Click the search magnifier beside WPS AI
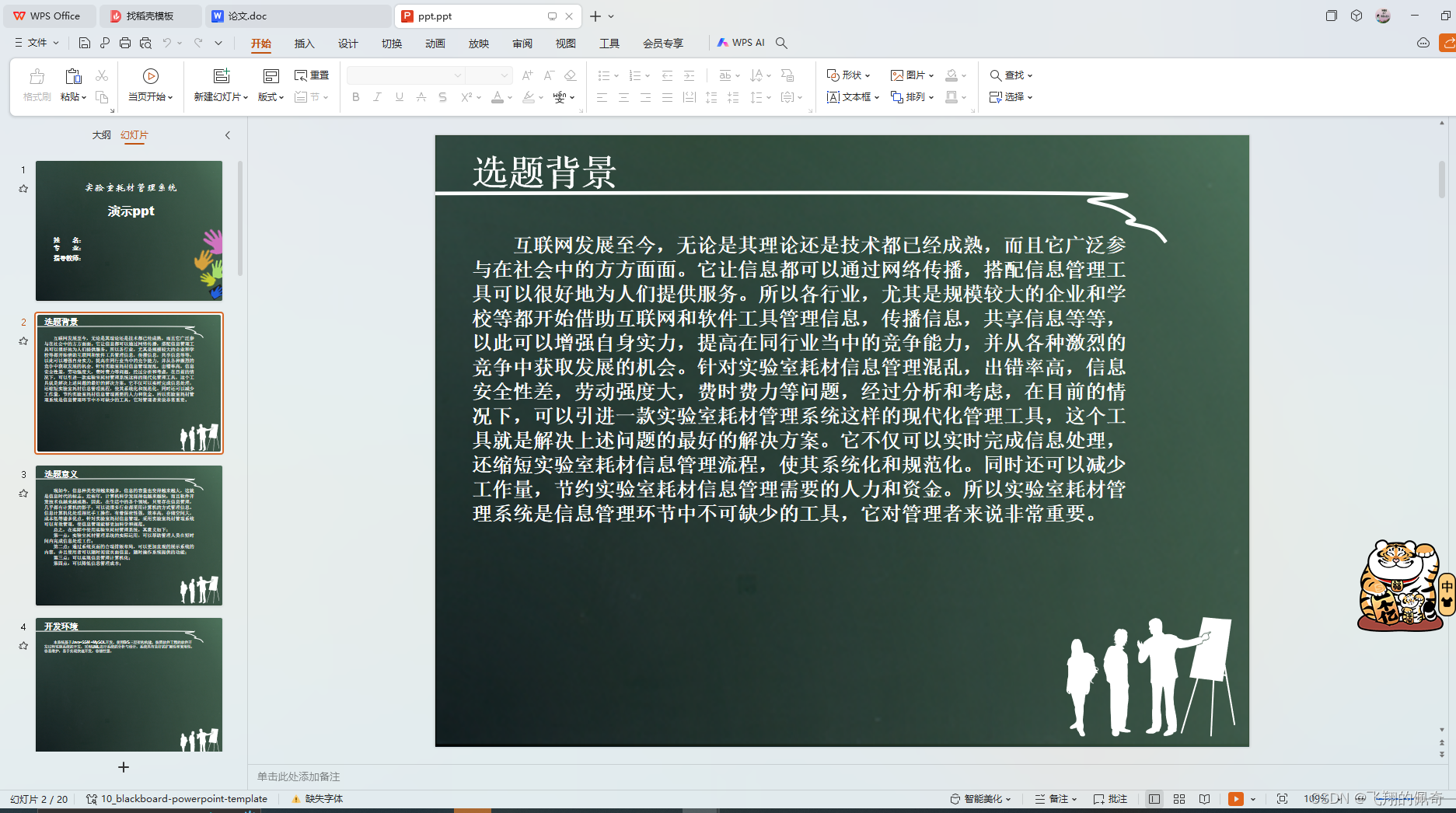1456x813 pixels. tap(782, 43)
